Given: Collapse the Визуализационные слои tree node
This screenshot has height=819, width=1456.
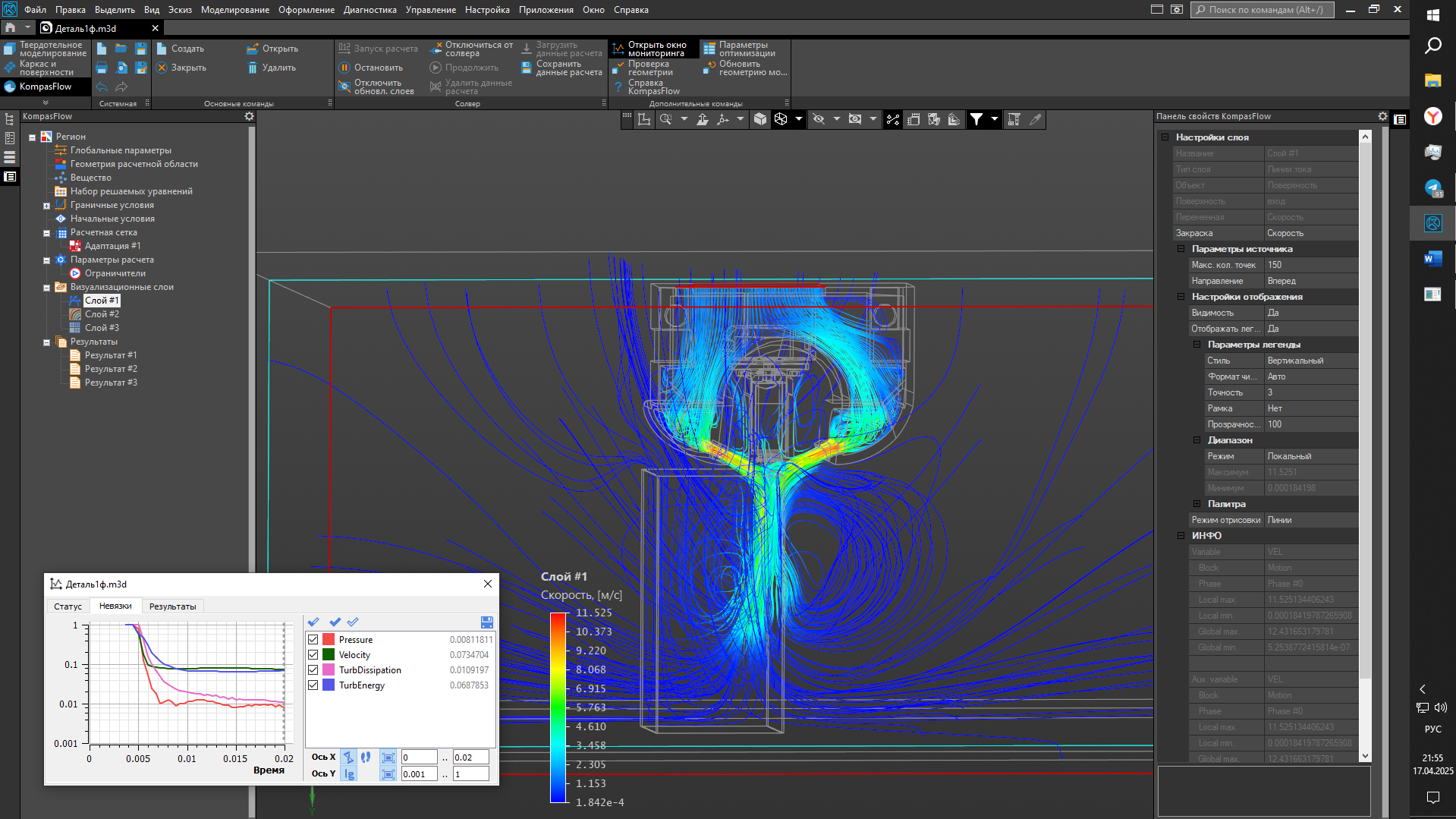Looking at the screenshot, I should [46, 288].
